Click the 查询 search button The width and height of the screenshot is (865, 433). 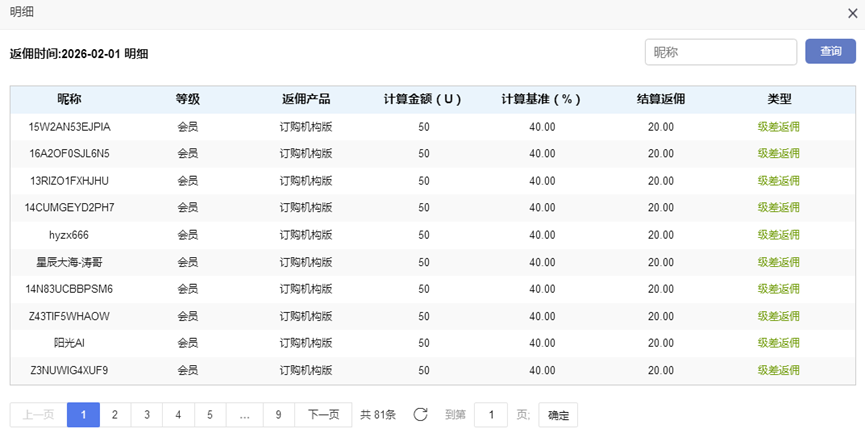[830, 52]
